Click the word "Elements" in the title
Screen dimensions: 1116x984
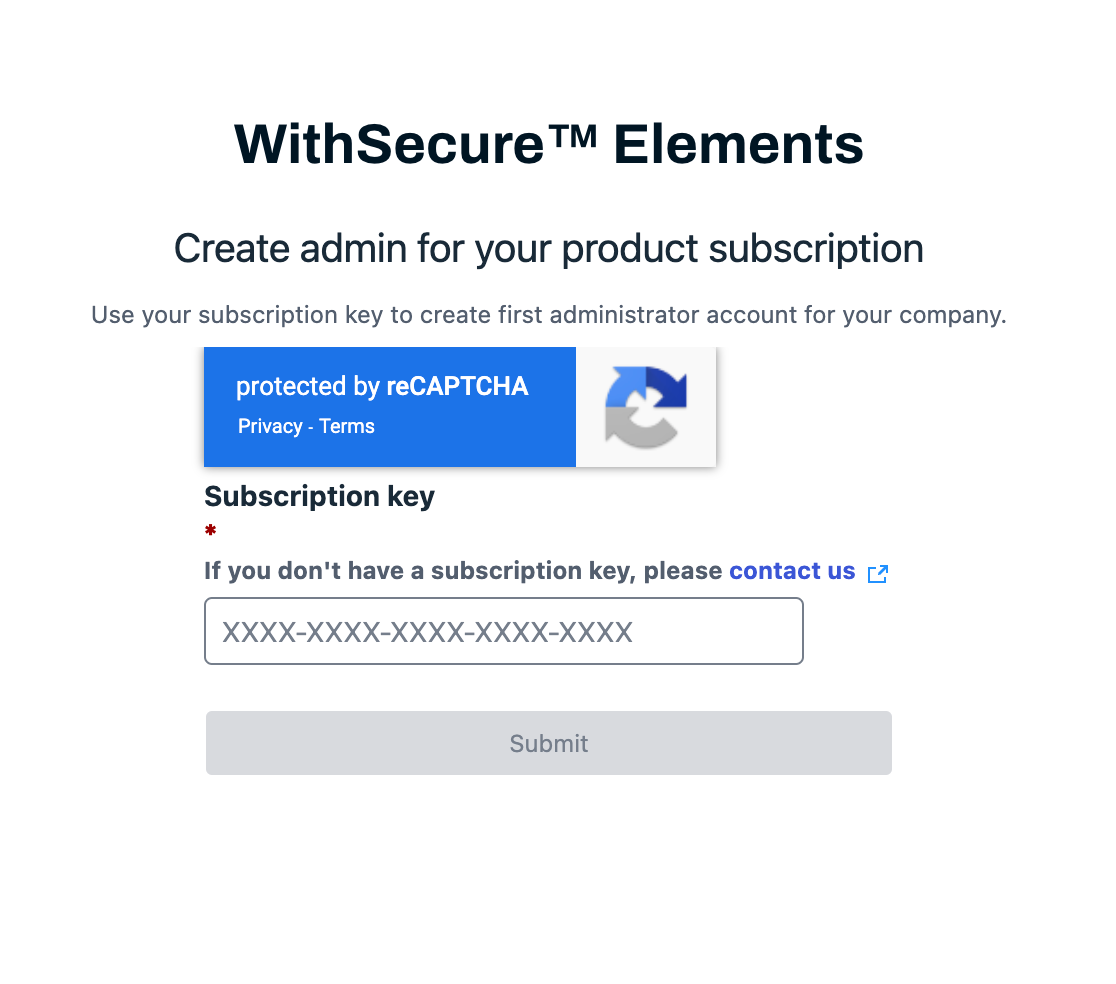tap(738, 143)
